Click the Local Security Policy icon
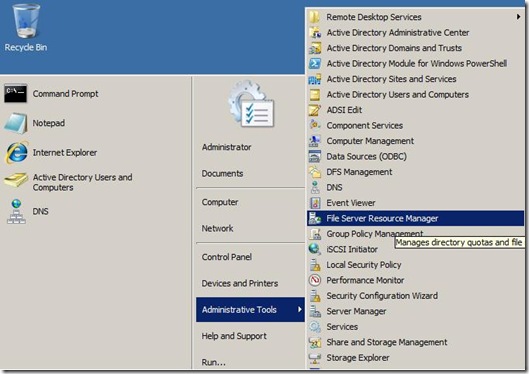Screen dimensions: 529x374 [315, 265]
